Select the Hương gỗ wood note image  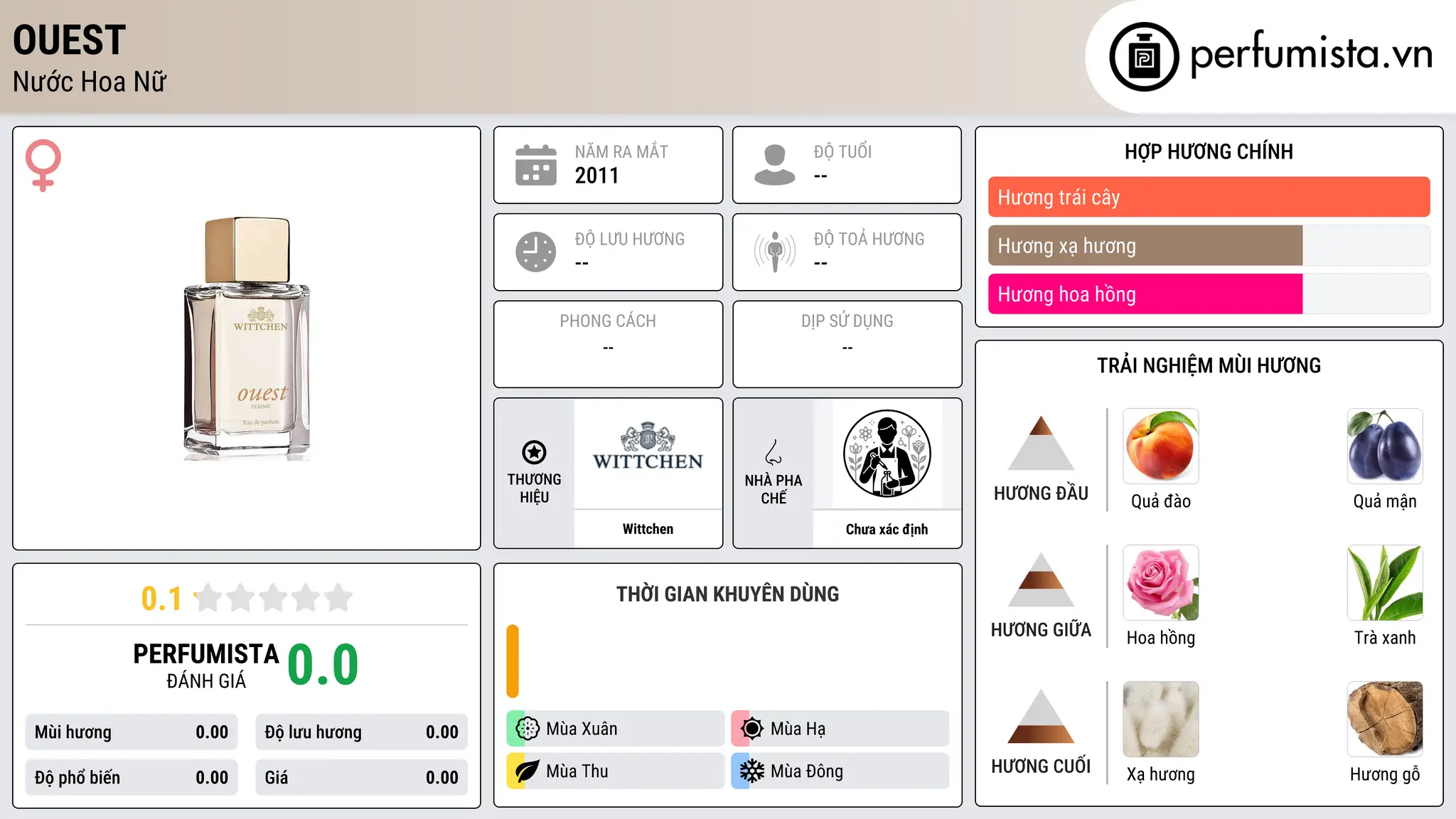click(x=1385, y=719)
